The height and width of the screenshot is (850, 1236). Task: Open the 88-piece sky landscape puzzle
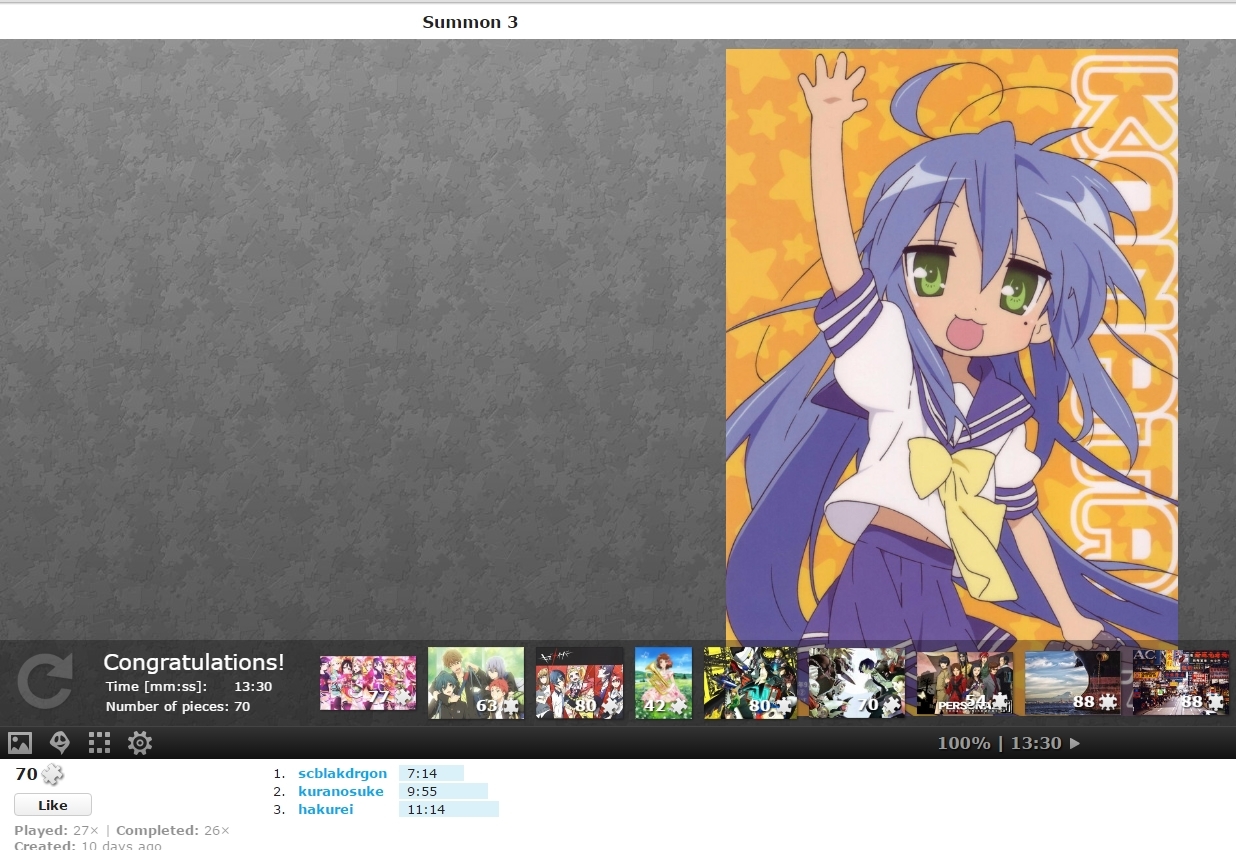(1073, 683)
